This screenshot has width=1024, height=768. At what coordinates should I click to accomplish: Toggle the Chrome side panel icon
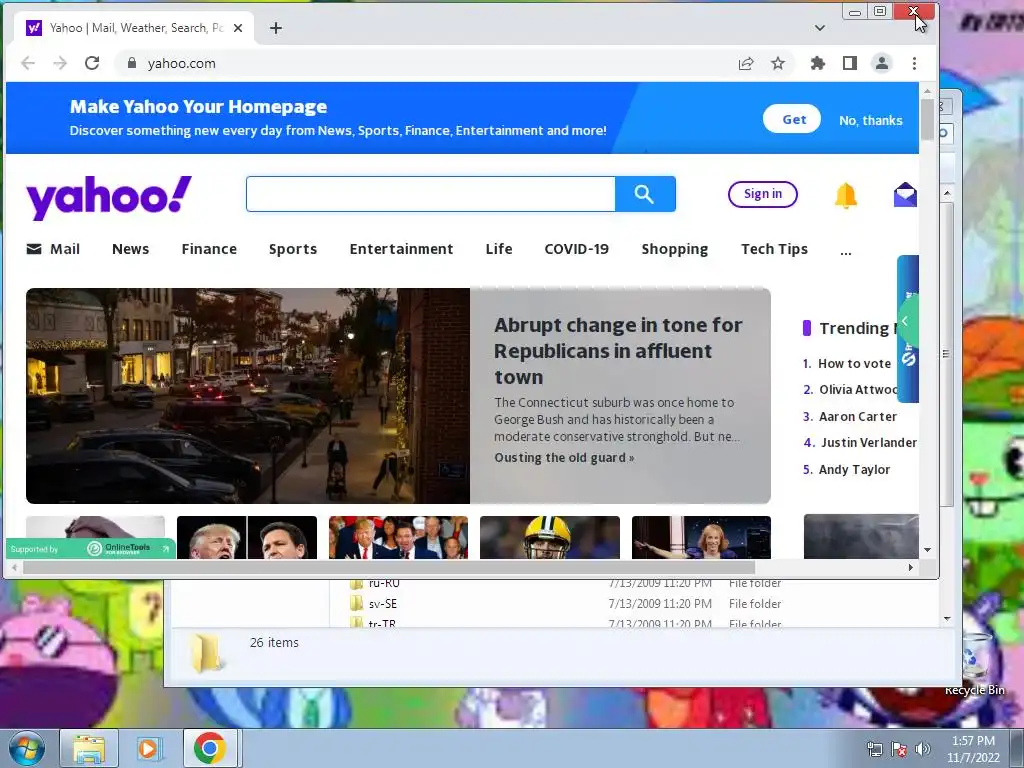click(850, 63)
